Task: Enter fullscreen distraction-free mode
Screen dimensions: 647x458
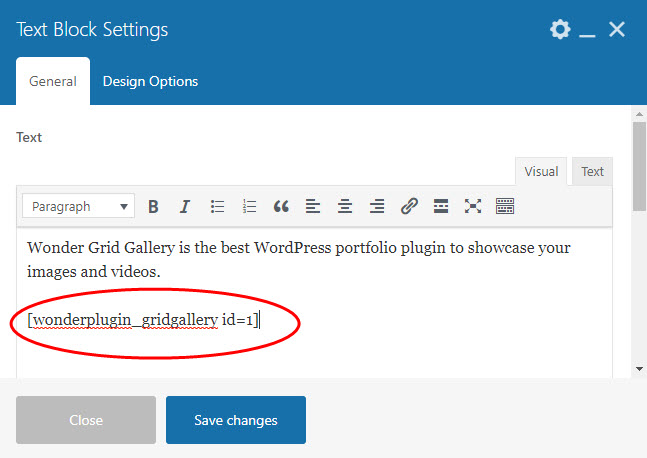Action: click(x=473, y=207)
